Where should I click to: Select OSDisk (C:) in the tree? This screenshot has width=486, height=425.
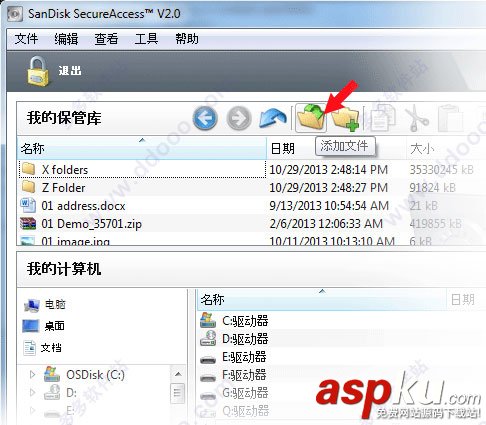point(95,375)
